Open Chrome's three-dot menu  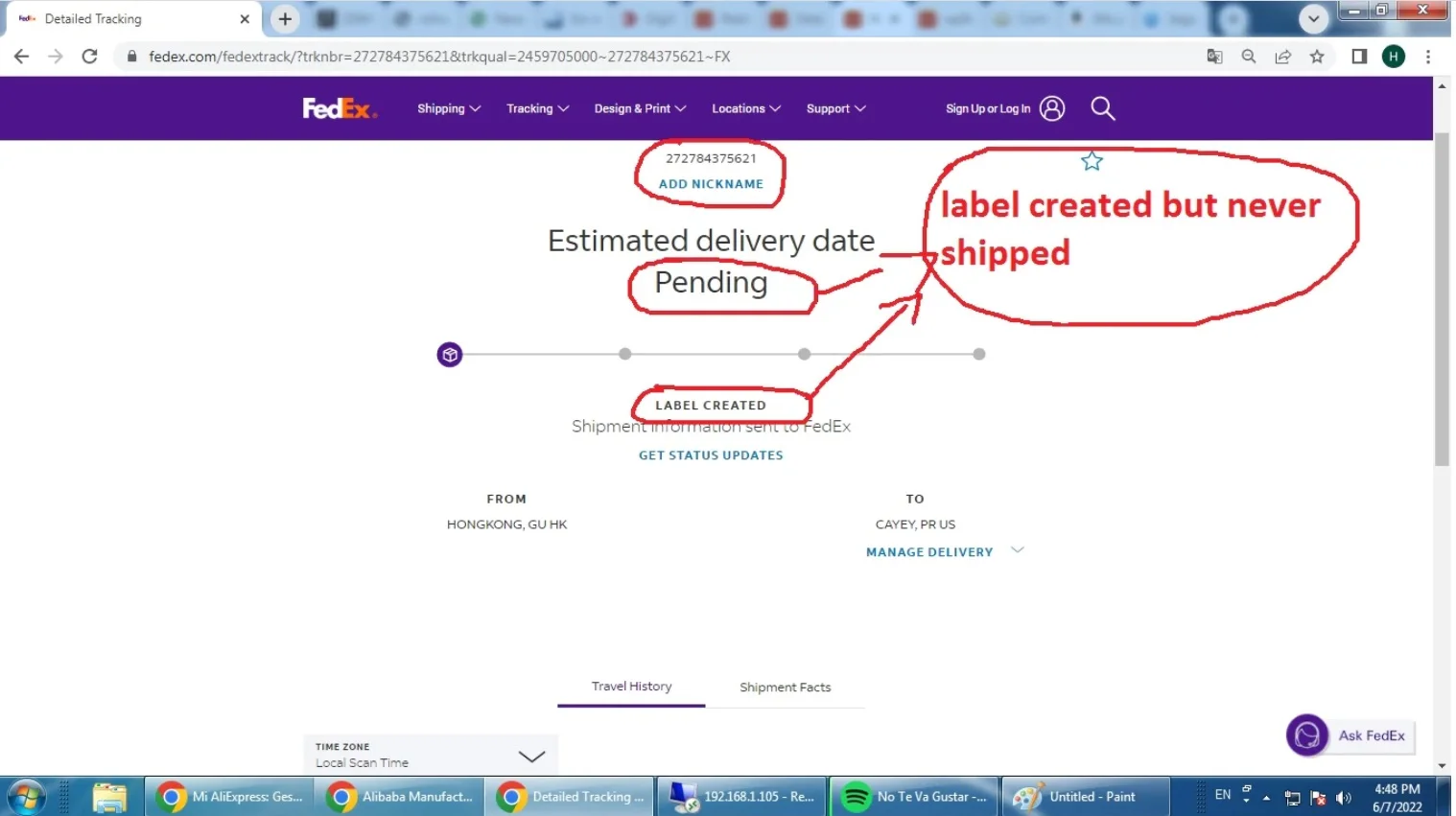(1428, 57)
